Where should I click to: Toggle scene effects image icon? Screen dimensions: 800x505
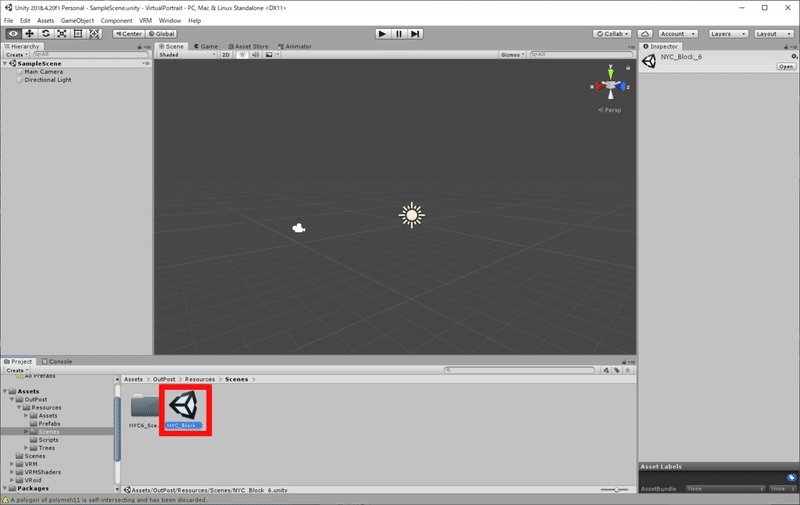(x=269, y=55)
